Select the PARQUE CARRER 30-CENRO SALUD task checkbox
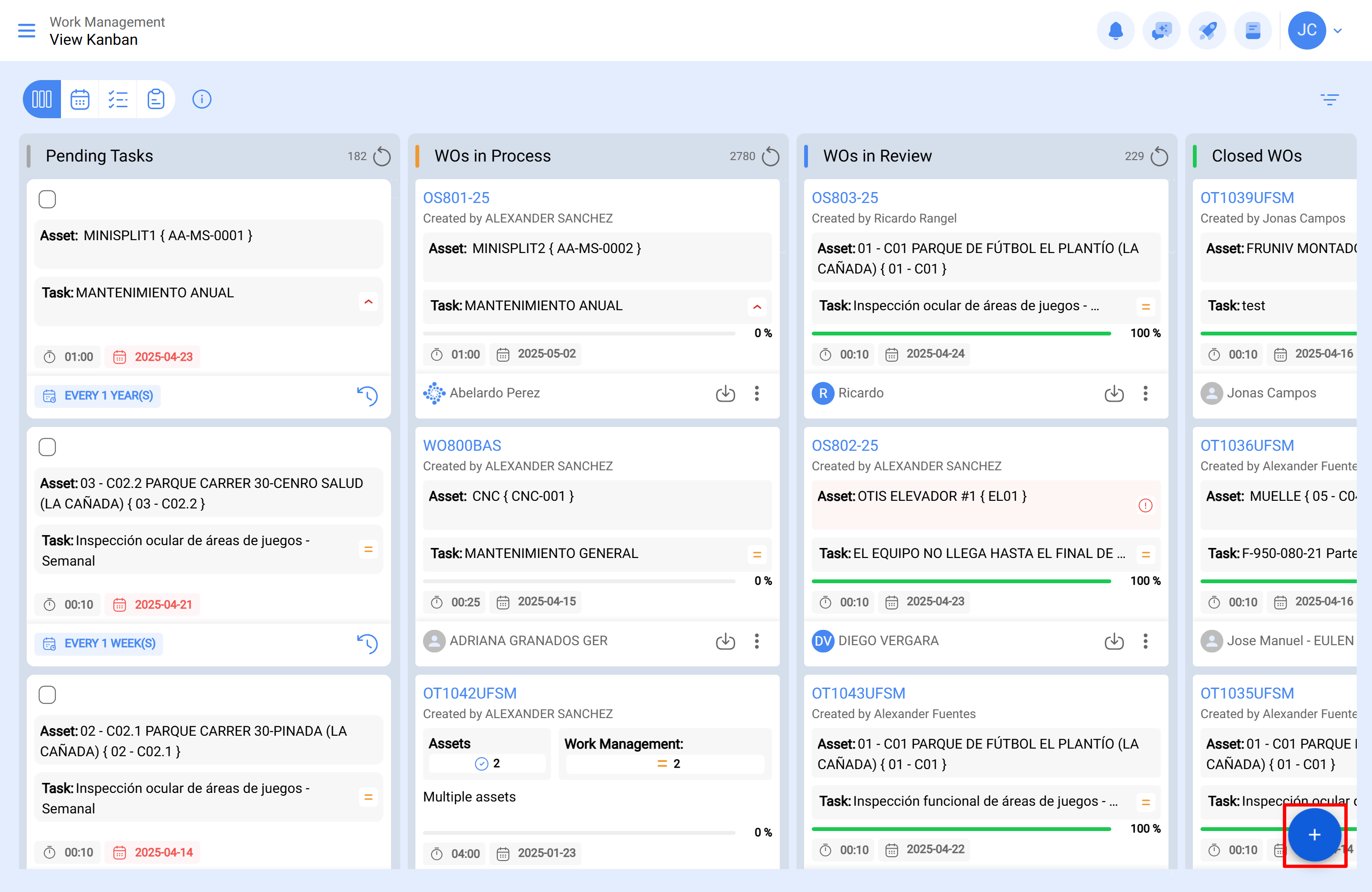This screenshot has height=892, width=1372. click(47, 447)
